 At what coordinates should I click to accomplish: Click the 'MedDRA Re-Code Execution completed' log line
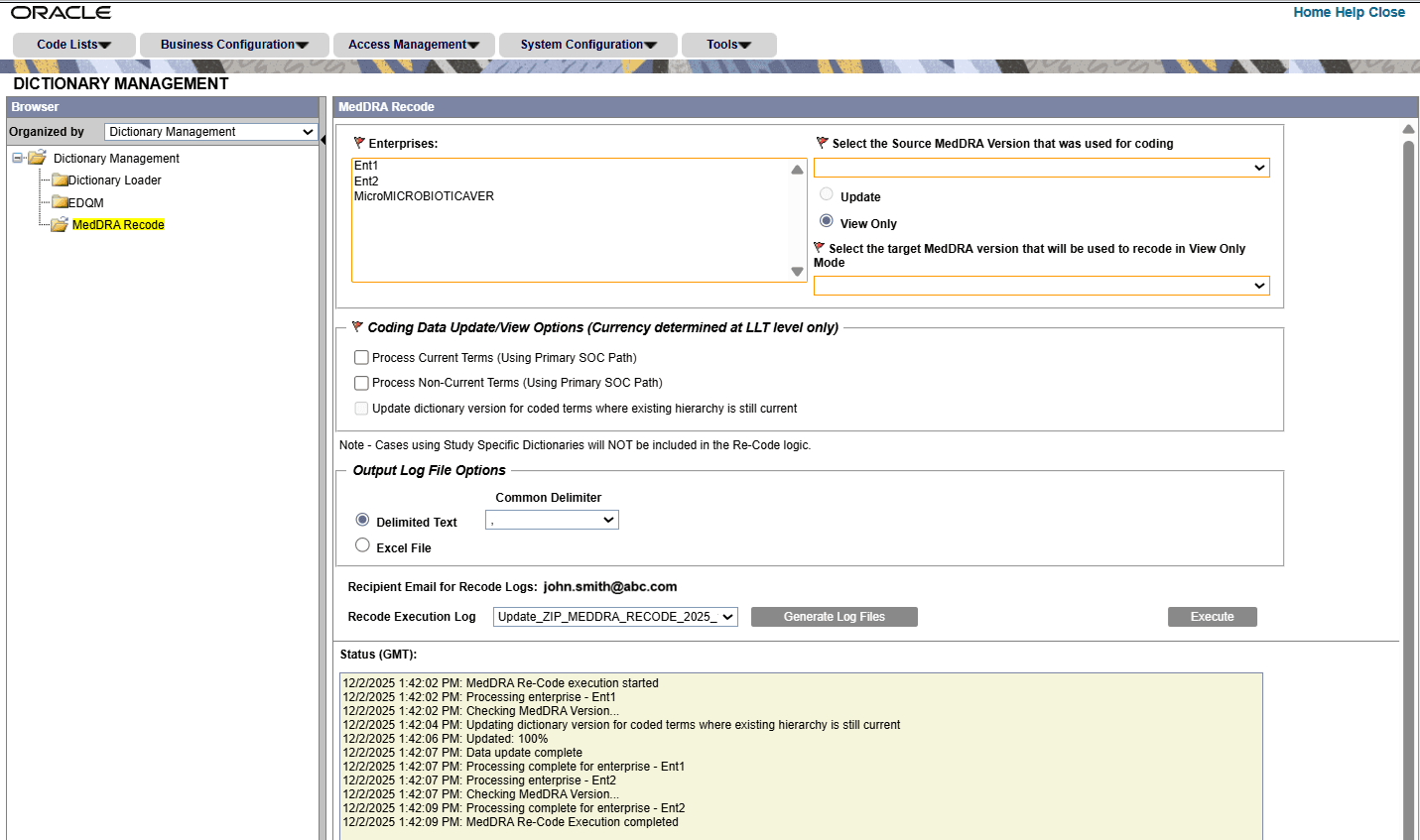pos(511,822)
